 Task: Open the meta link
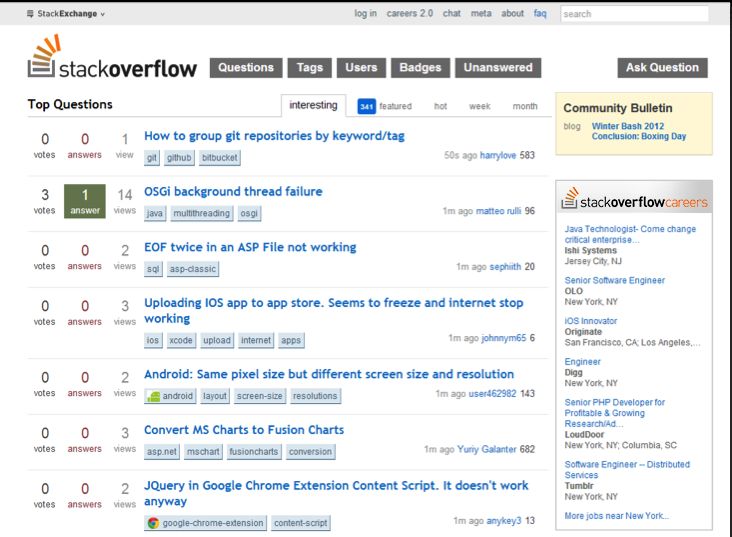pos(481,14)
